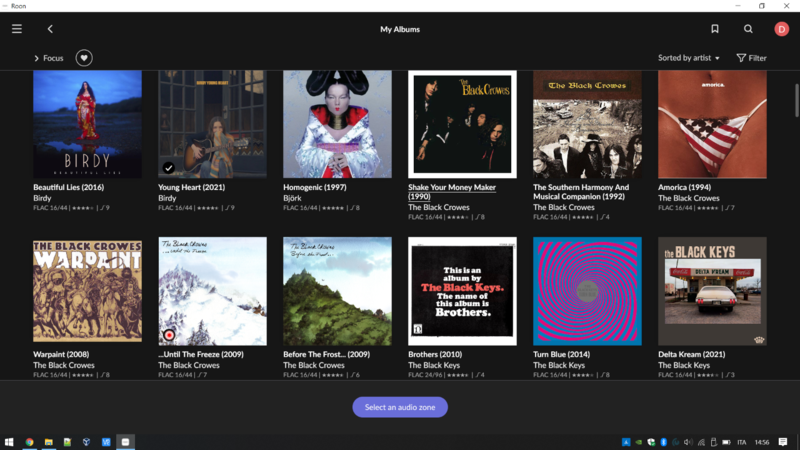Open the Sorted by artist dropdown
This screenshot has width=800, height=450.
point(688,58)
